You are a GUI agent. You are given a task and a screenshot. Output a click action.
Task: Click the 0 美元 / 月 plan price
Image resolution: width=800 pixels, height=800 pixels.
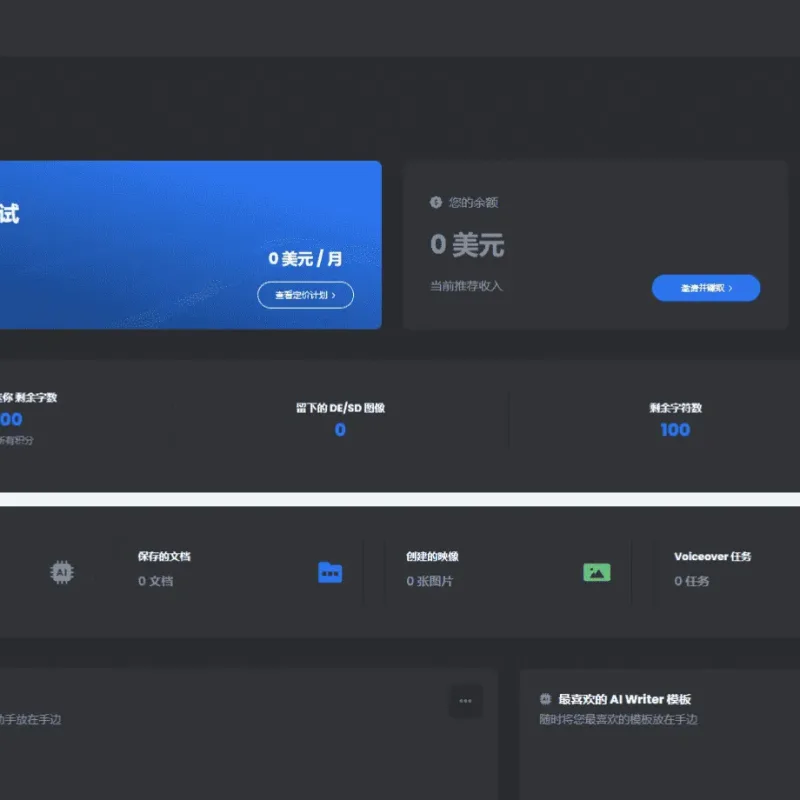coord(305,259)
